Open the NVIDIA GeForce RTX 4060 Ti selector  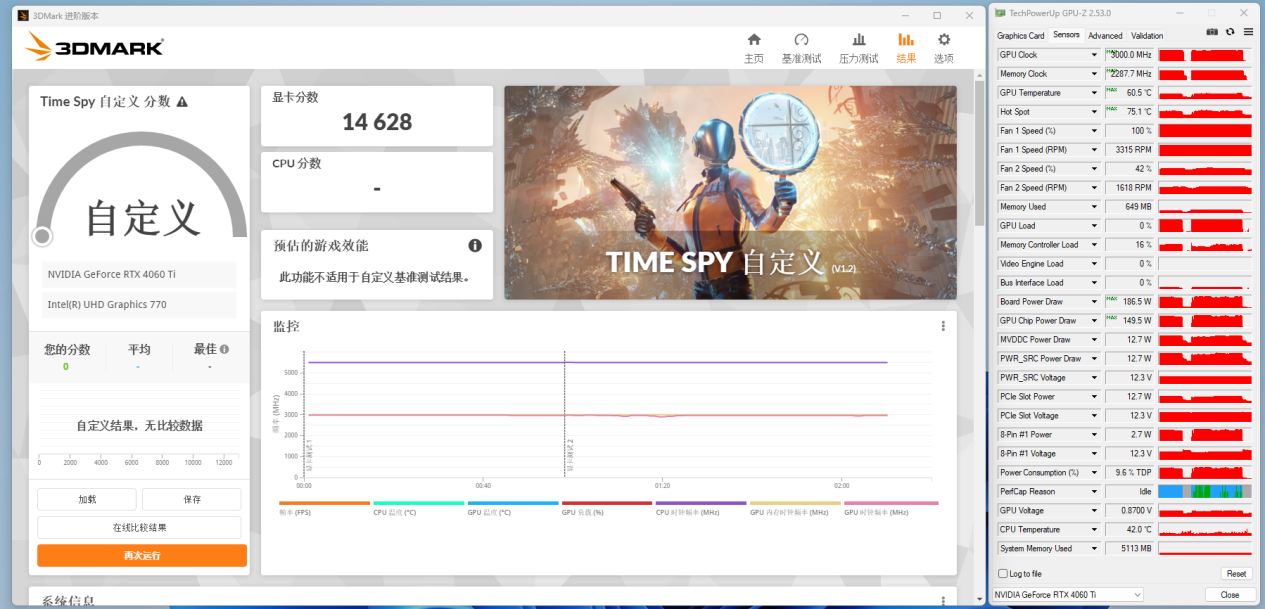1066,595
